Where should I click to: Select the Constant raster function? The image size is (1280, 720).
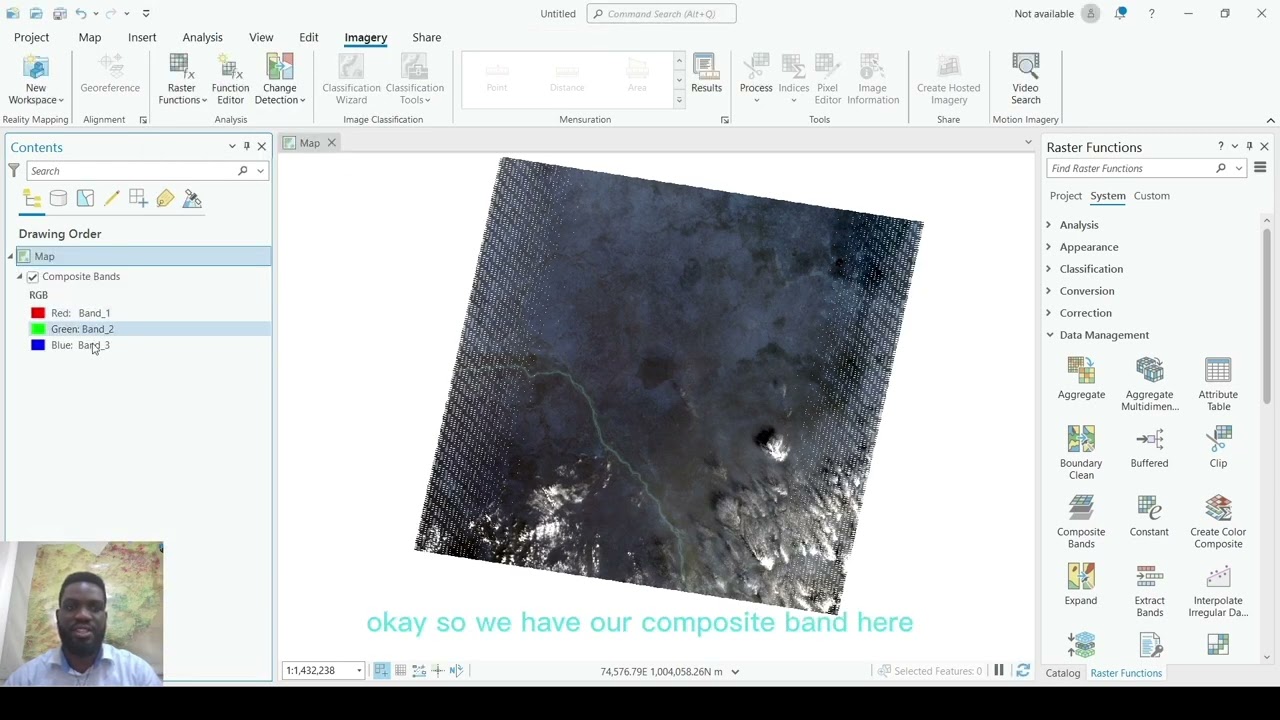pyautogui.click(x=1149, y=517)
